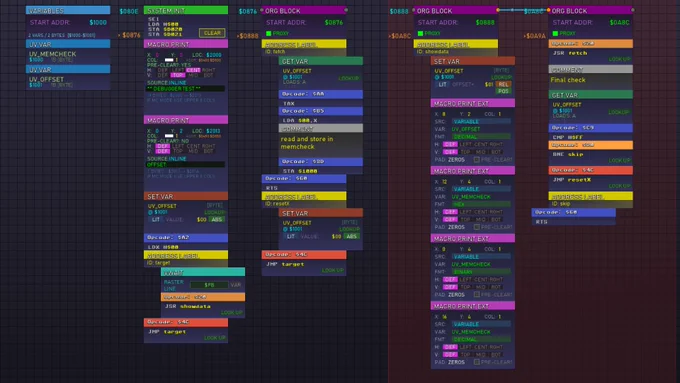Click LOOKUP in GET VAR of $0876 block
Viewport: 680px width, 383px height.
(349, 79)
